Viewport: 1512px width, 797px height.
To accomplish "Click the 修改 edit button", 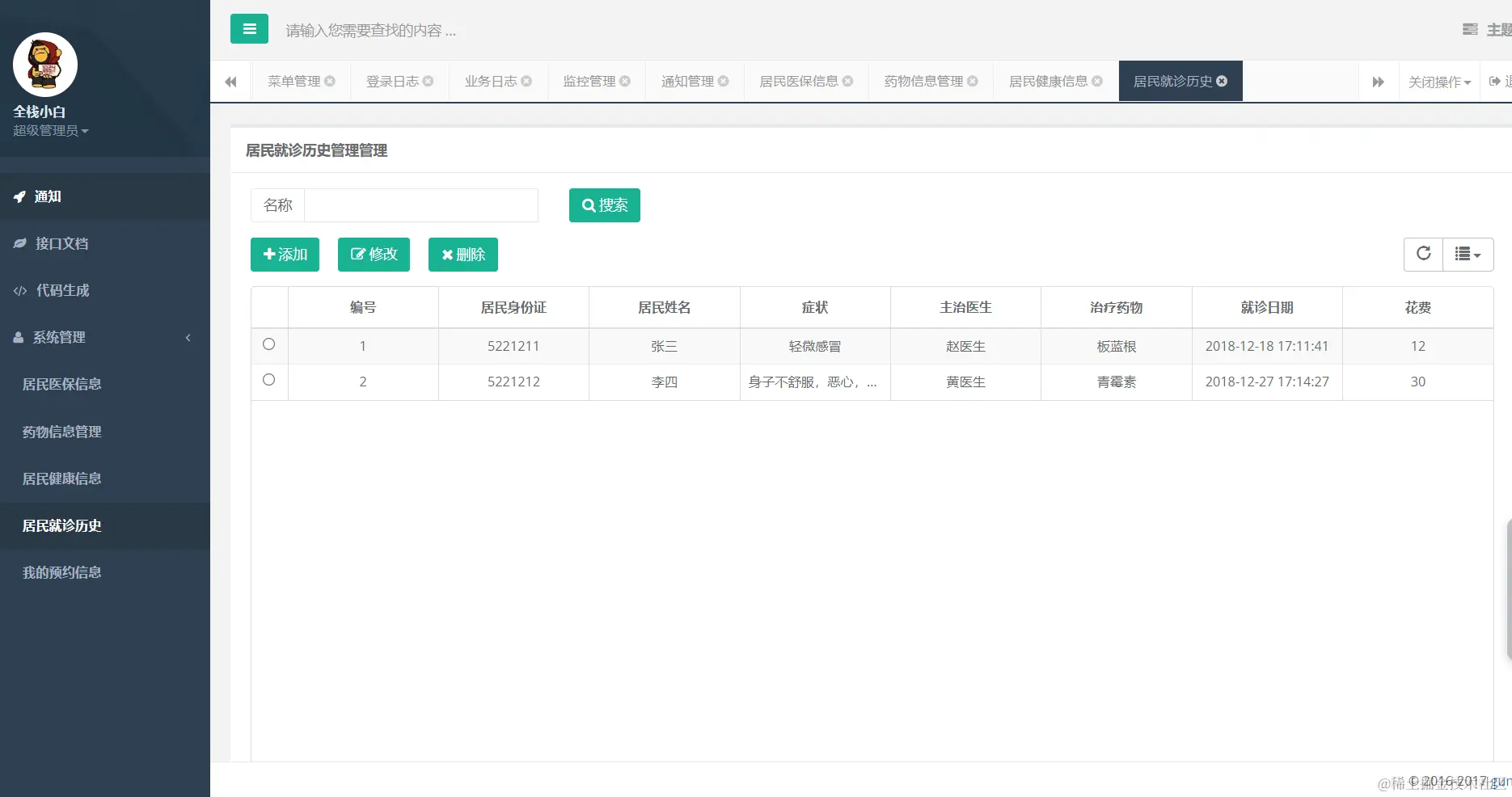I will [x=374, y=255].
